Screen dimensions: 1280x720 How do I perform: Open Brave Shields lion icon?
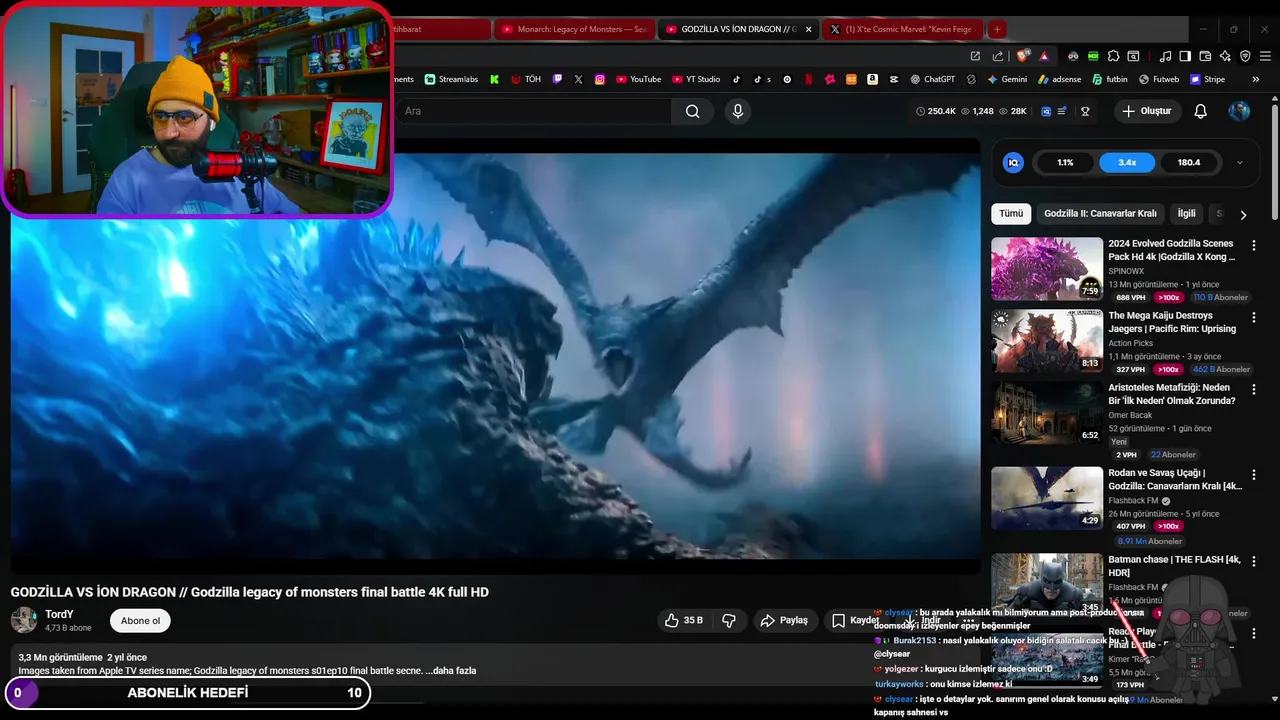pos(1022,56)
